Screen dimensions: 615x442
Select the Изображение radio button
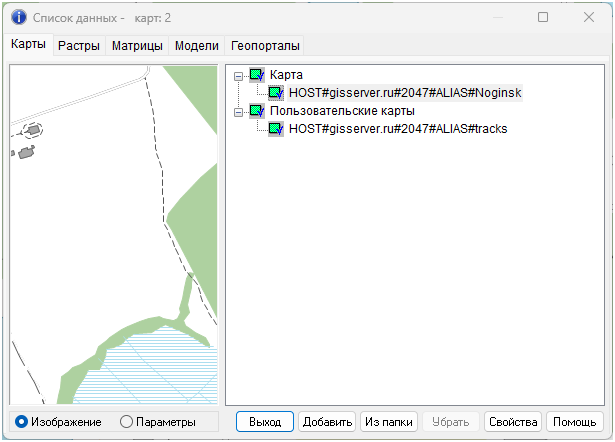pyautogui.click(x=22, y=422)
